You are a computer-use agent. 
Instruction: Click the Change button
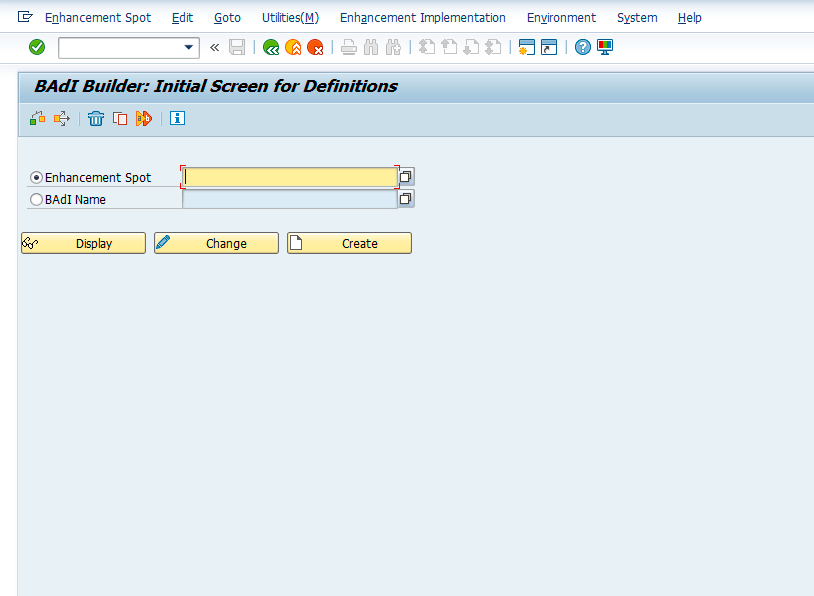216,243
